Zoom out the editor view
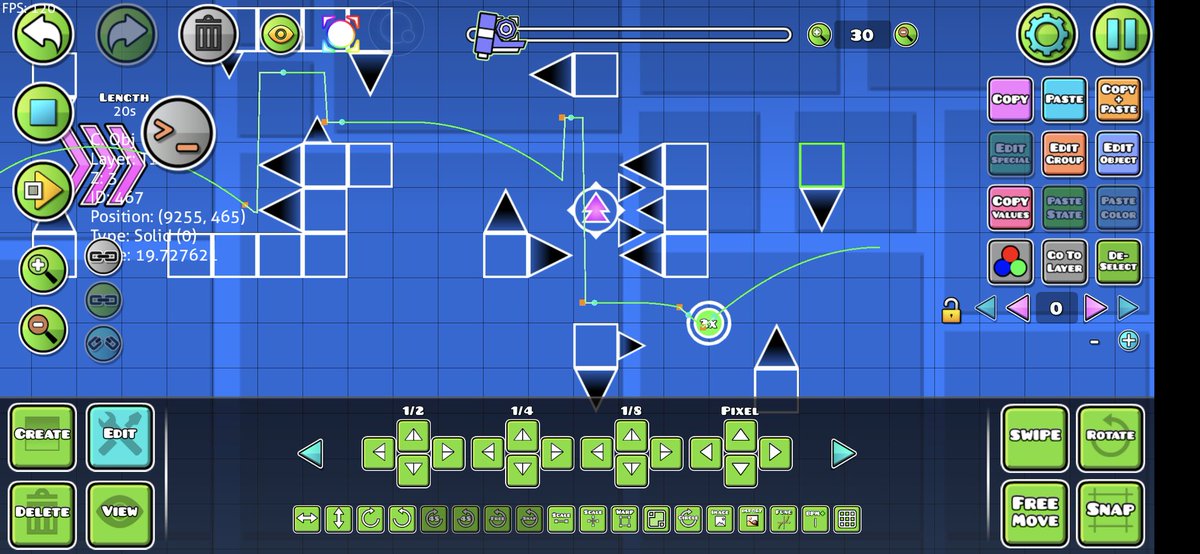1200x554 pixels. click(x=43, y=330)
